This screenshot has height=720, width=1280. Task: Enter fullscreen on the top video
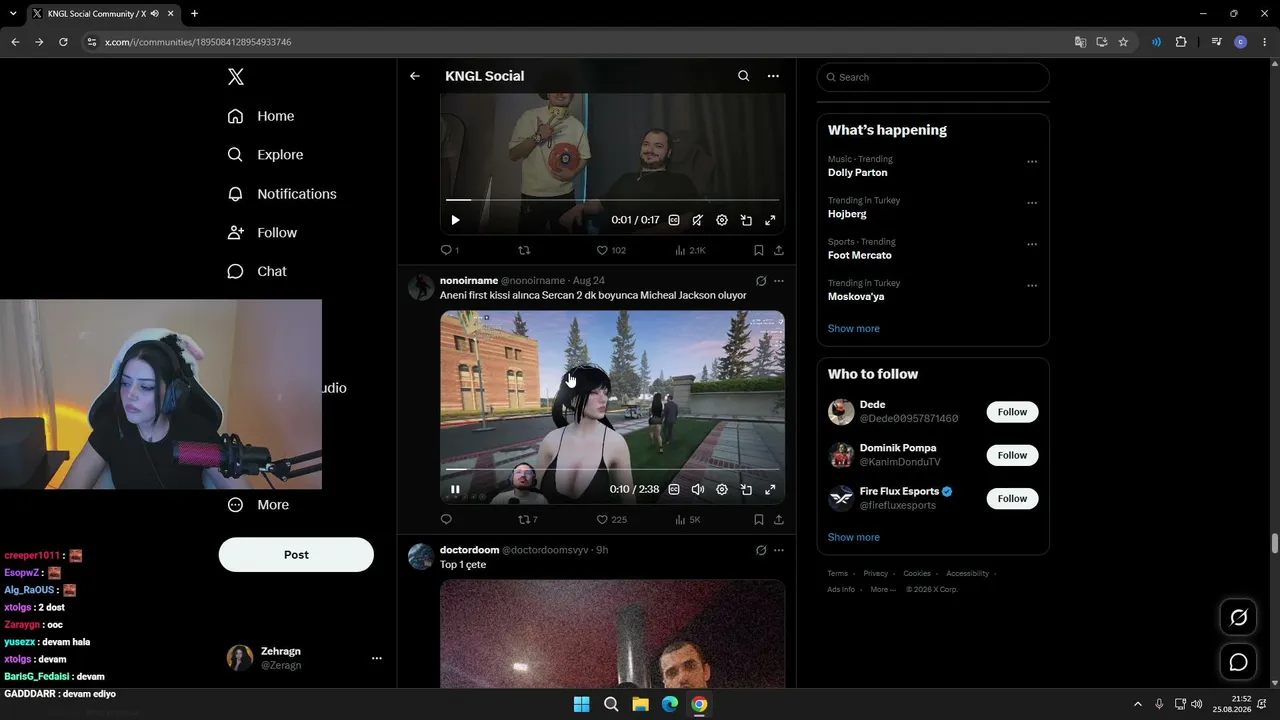point(770,220)
